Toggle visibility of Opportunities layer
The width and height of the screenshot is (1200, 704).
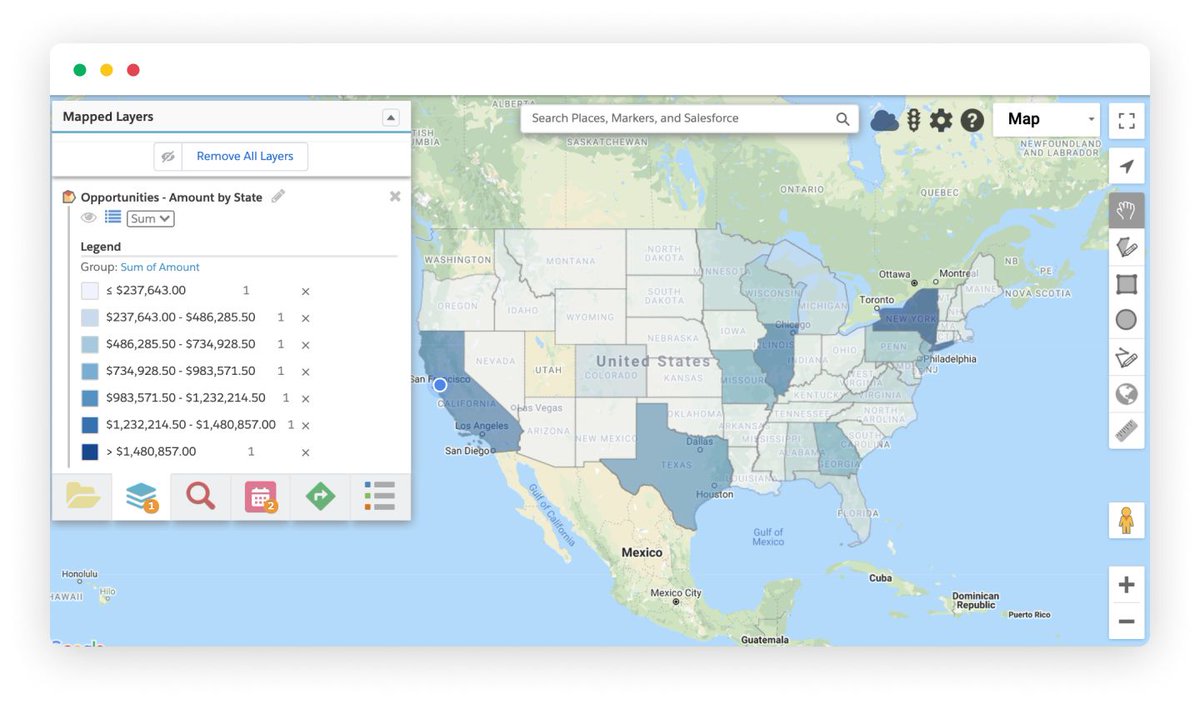point(89,217)
